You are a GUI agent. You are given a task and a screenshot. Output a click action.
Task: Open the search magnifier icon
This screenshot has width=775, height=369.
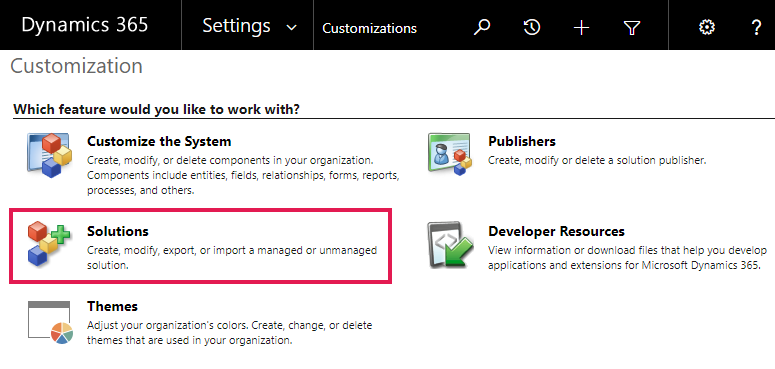tap(481, 28)
